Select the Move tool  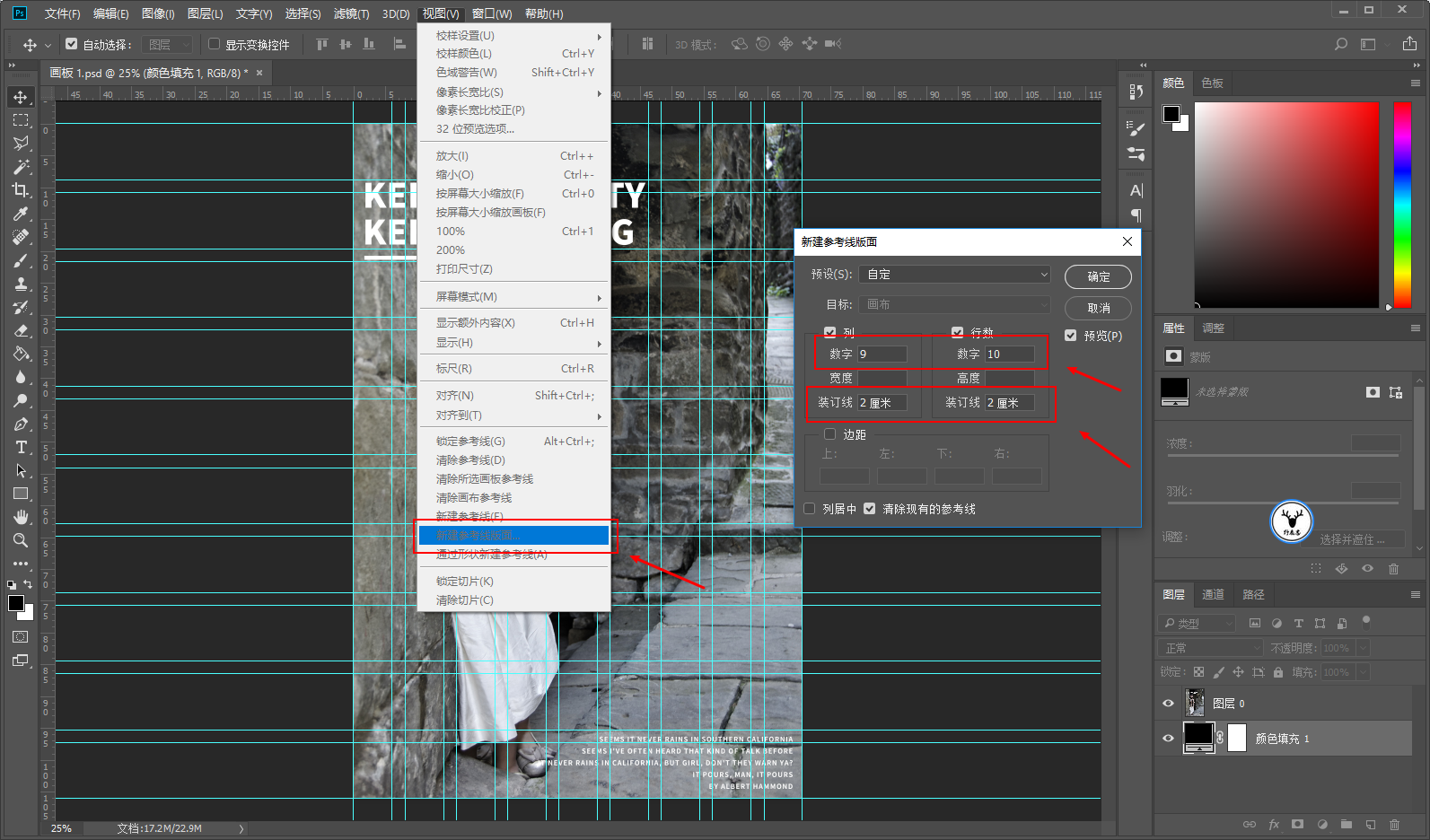[21, 97]
